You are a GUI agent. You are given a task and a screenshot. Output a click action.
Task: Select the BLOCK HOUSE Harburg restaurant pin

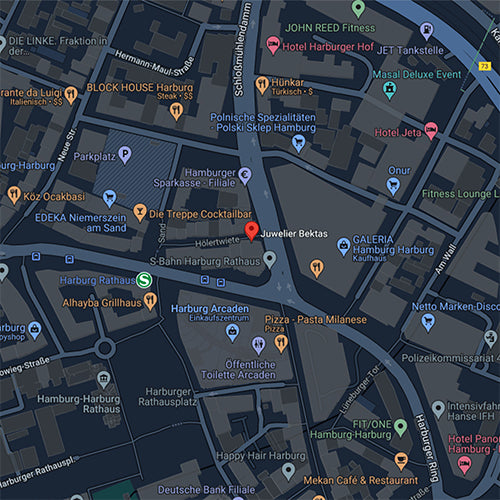tap(176, 111)
